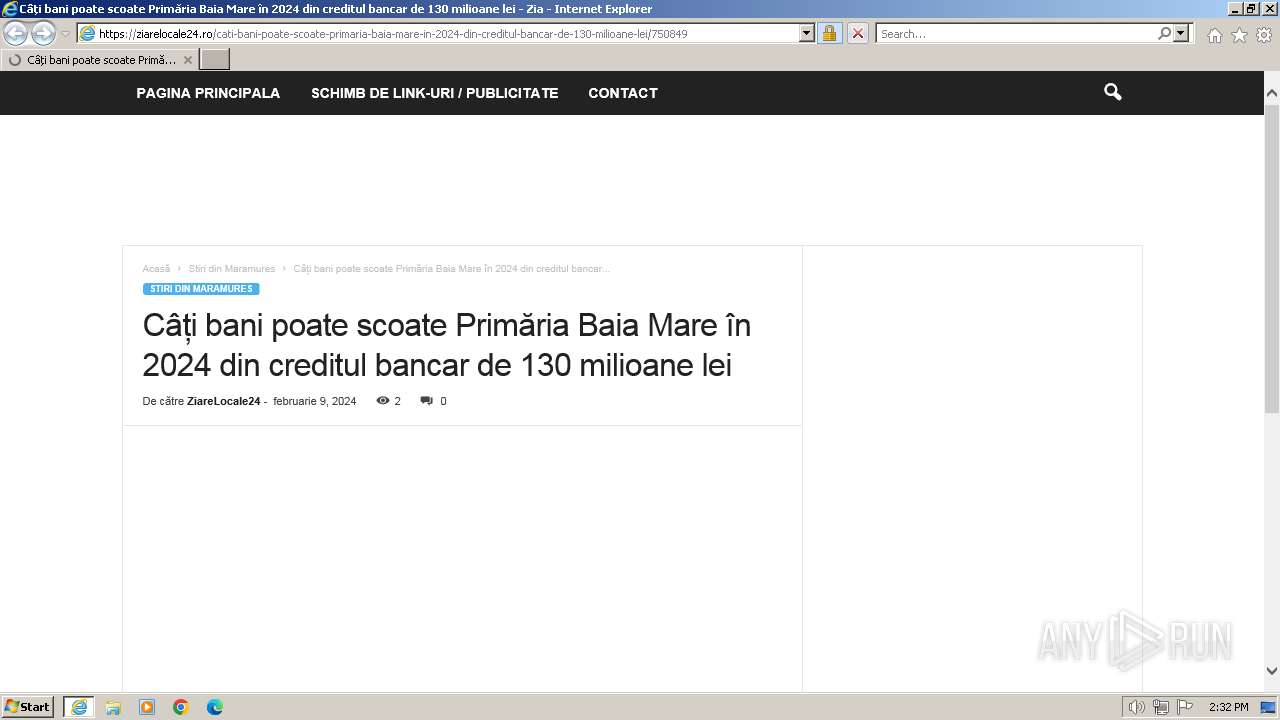Screen dimensions: 1280x720
Task: Follow the Acasă breadcrumb link
Action: click(x=156, y=269)
